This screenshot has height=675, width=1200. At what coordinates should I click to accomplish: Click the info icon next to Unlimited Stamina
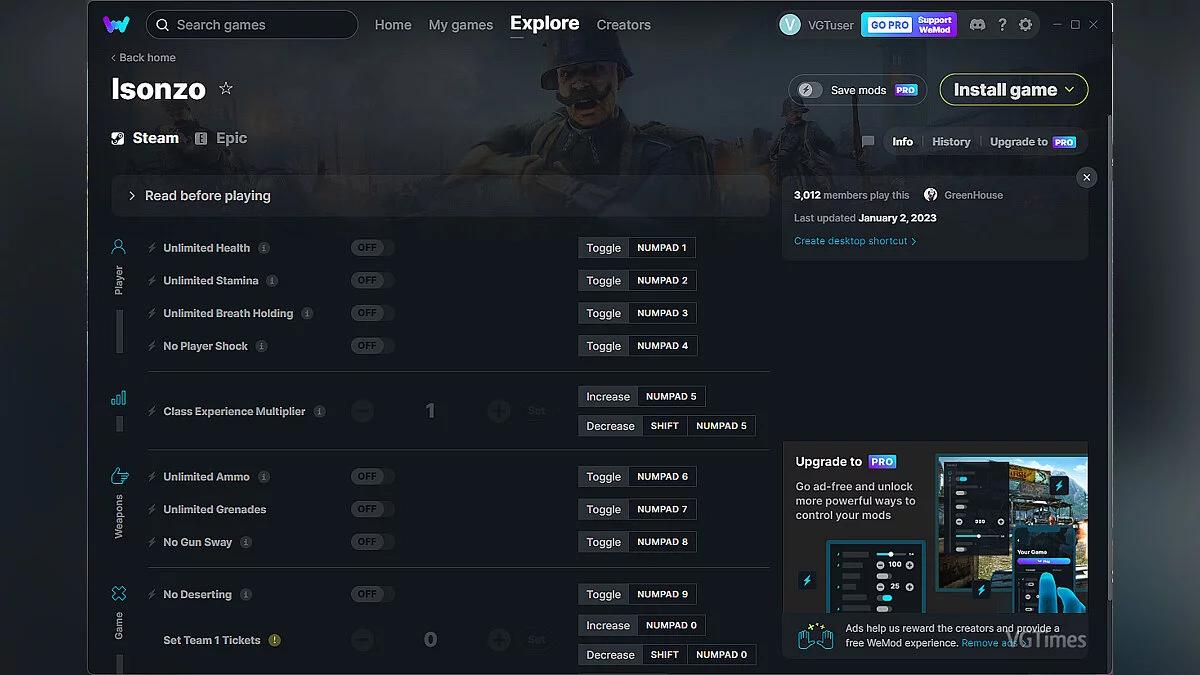[x=272, y=281]
